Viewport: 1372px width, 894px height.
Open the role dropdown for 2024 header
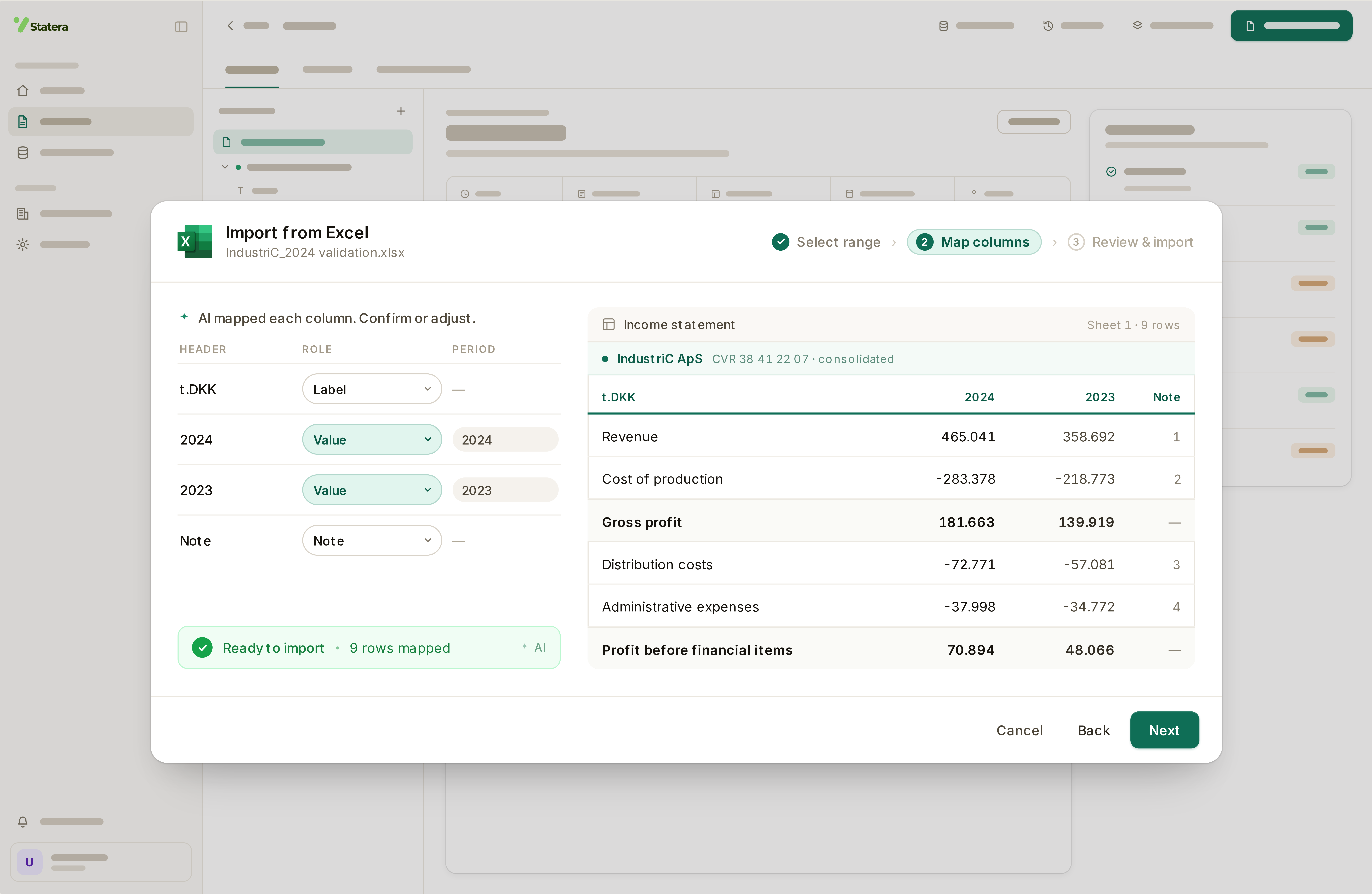pyautogui.click(x=372, y=440)
